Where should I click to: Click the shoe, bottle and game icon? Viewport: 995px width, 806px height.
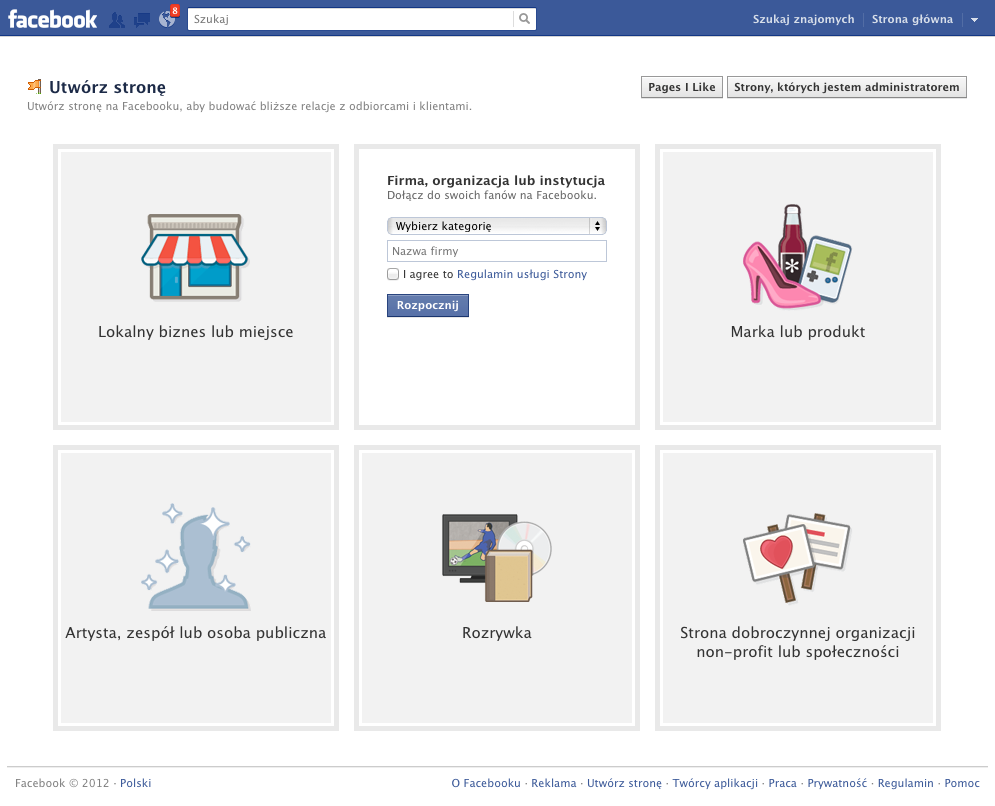797,256
